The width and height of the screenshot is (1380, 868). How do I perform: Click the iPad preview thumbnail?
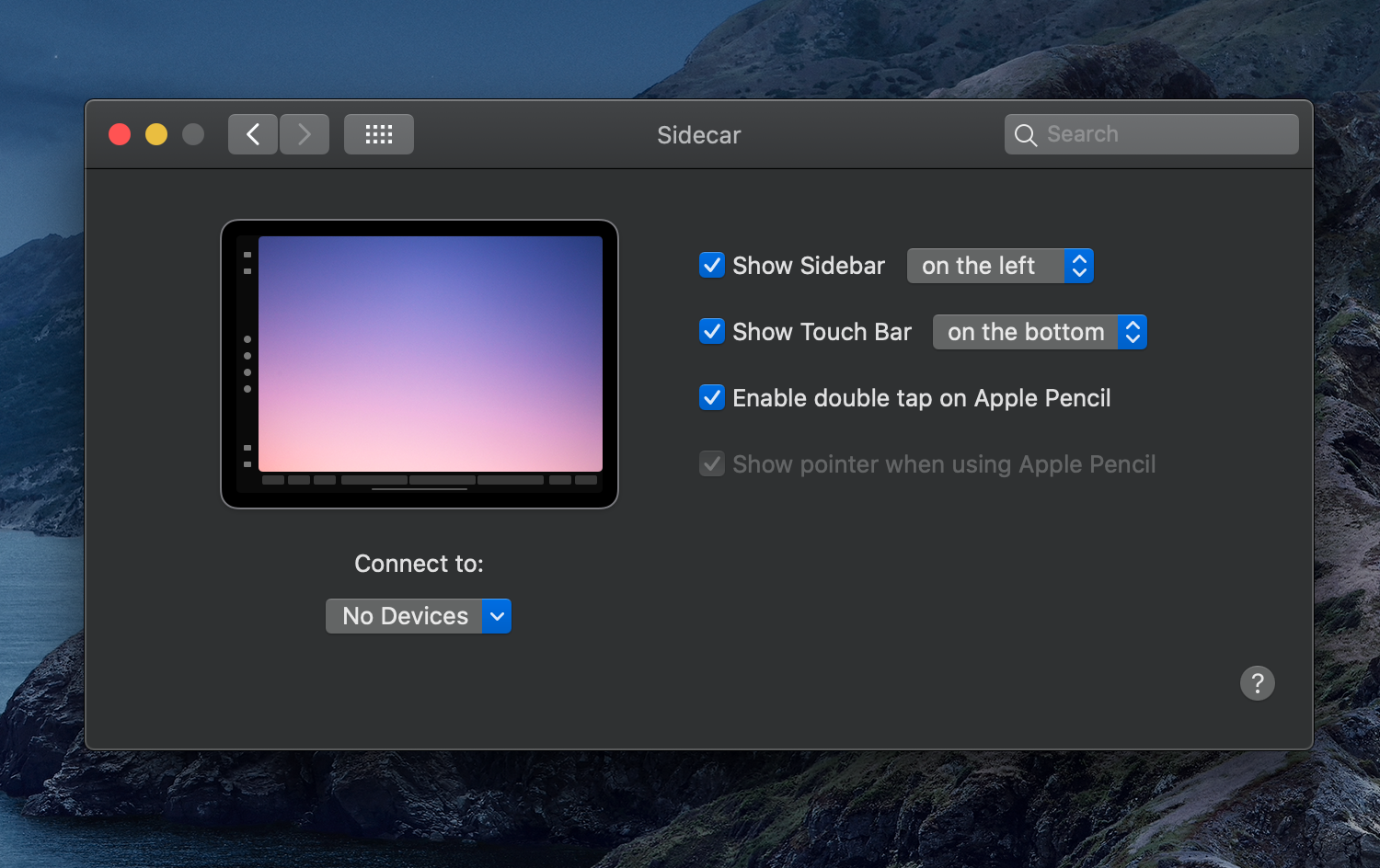[x=420, y=364]
